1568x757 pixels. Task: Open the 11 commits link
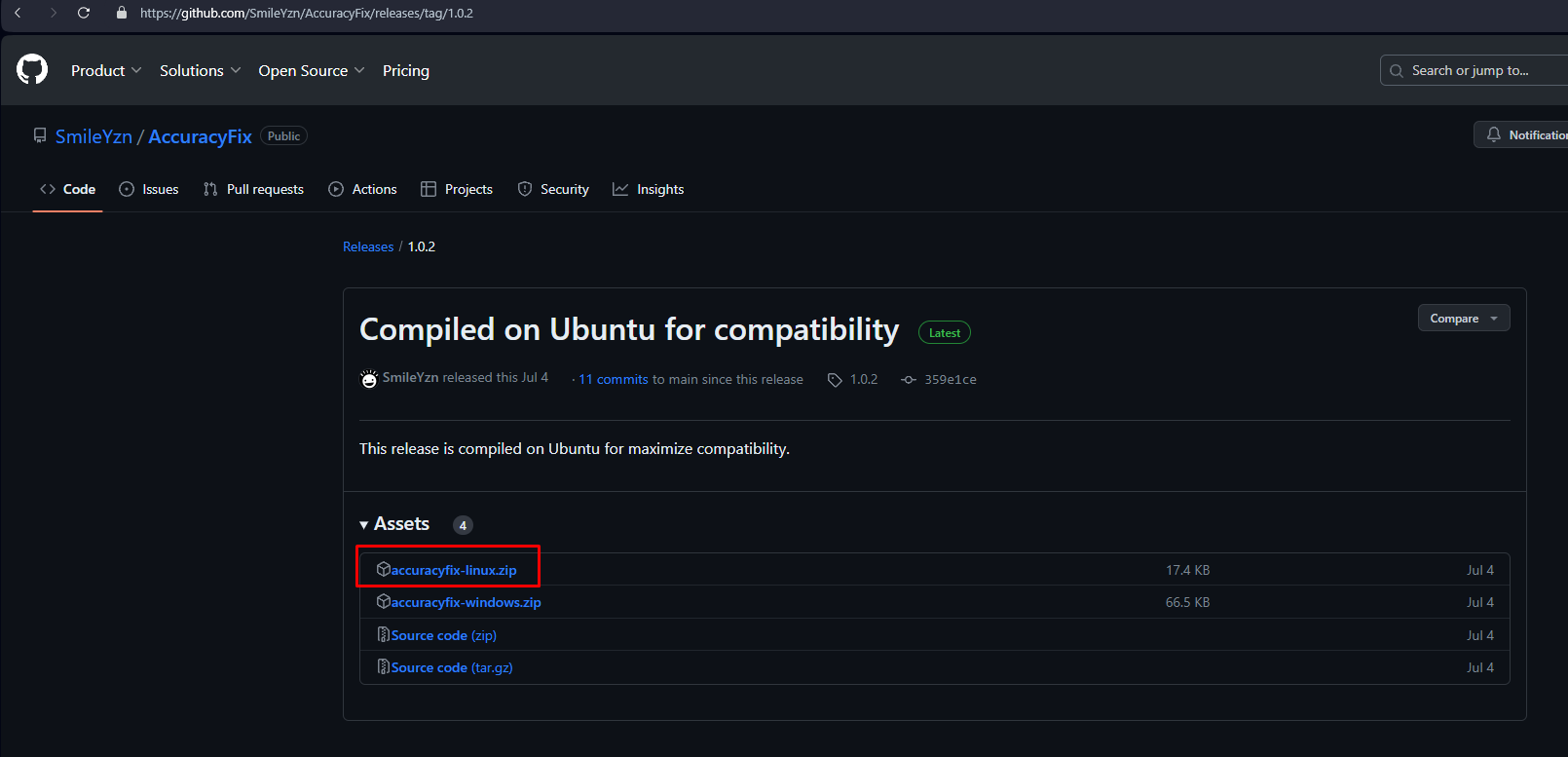pos(614,379)
